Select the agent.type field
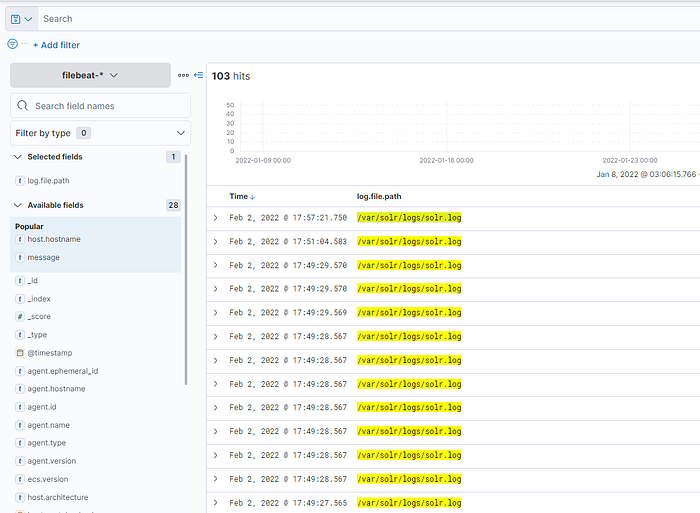 (x=46, y=443)
